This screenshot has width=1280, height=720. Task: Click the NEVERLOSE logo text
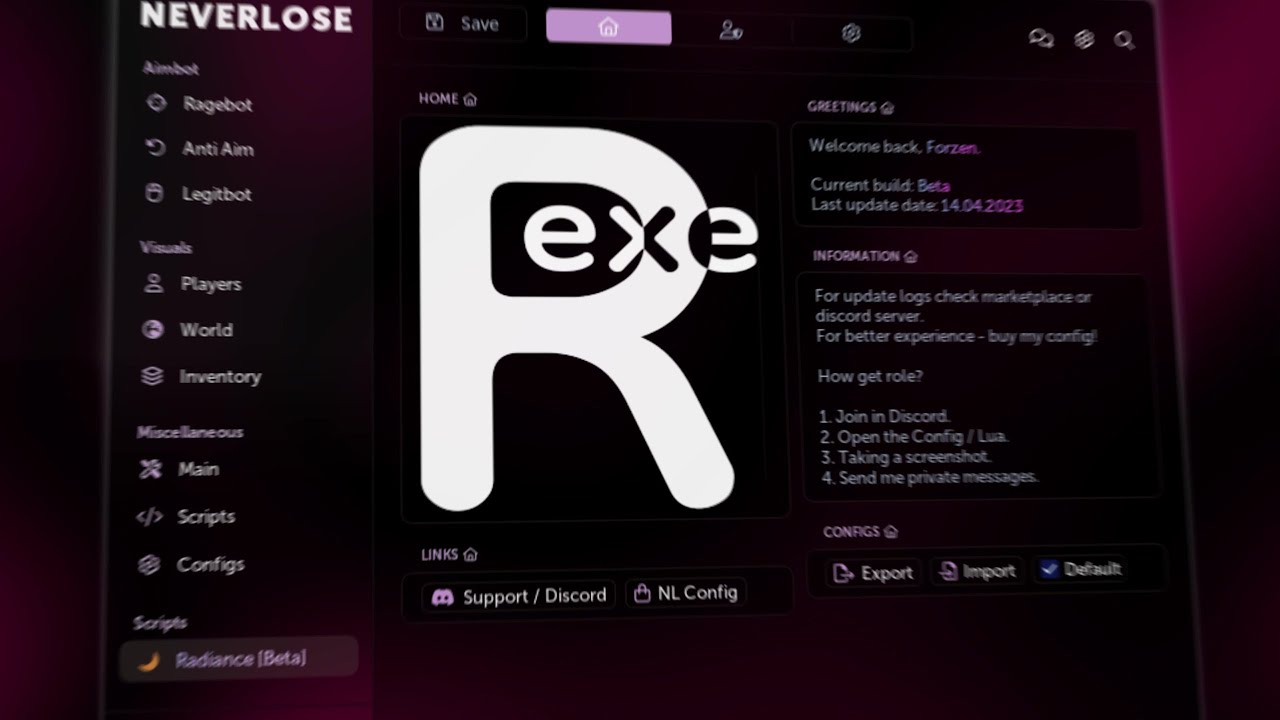[x=246, y=16]
